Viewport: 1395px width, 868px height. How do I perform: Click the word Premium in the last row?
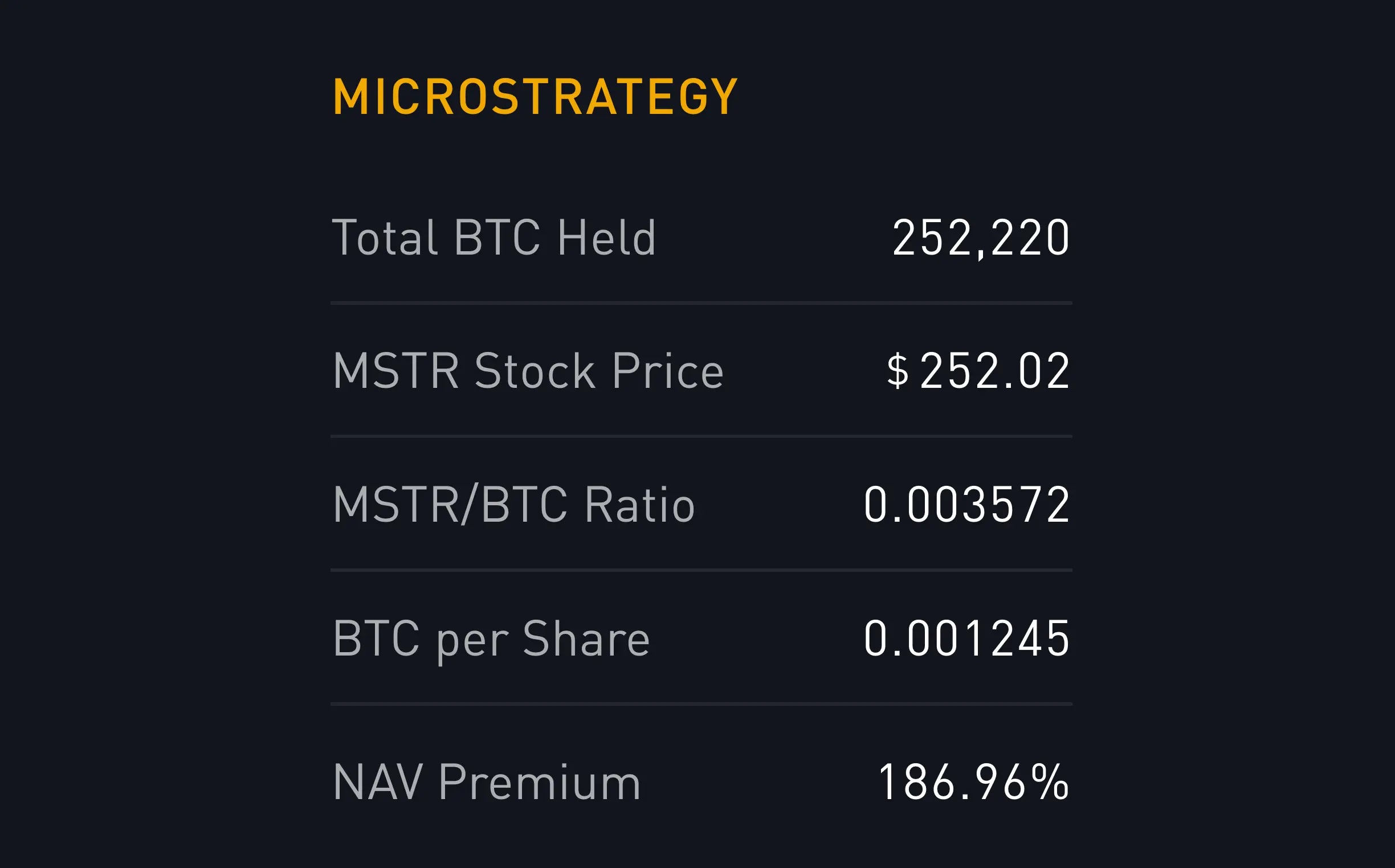coord(539,782)
